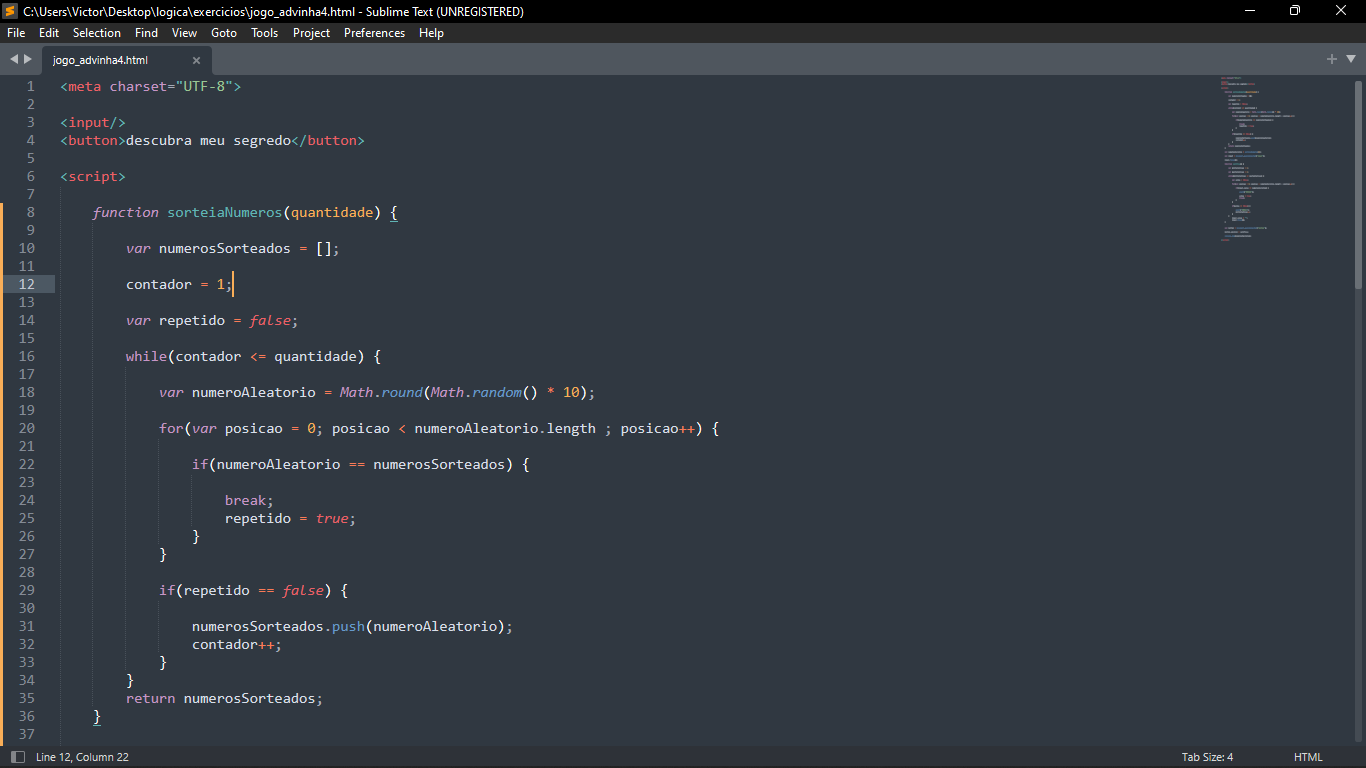Minimize the Sublime Text window

(1250, 11)
